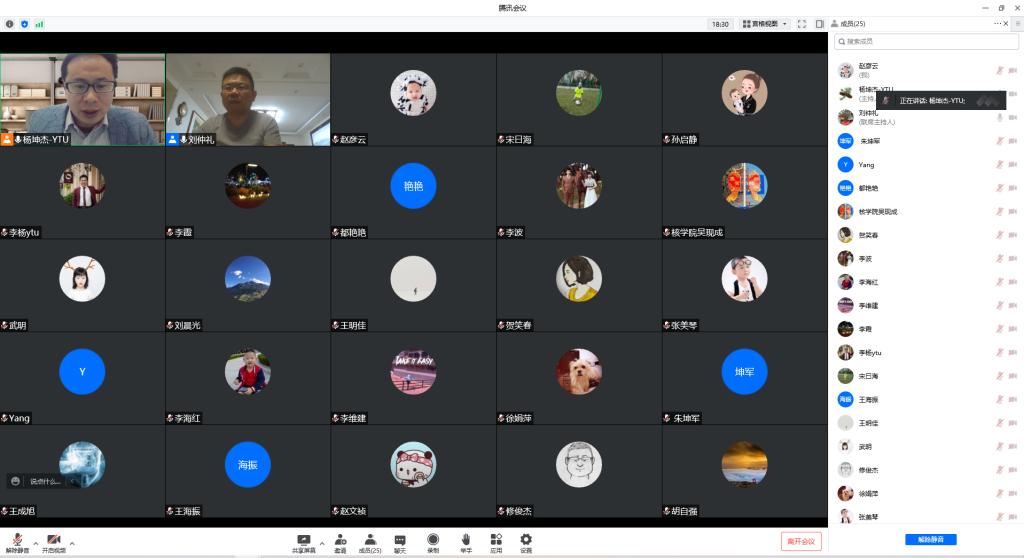Open the Chat (聊天) icon in toolbar

coord(399,540)
